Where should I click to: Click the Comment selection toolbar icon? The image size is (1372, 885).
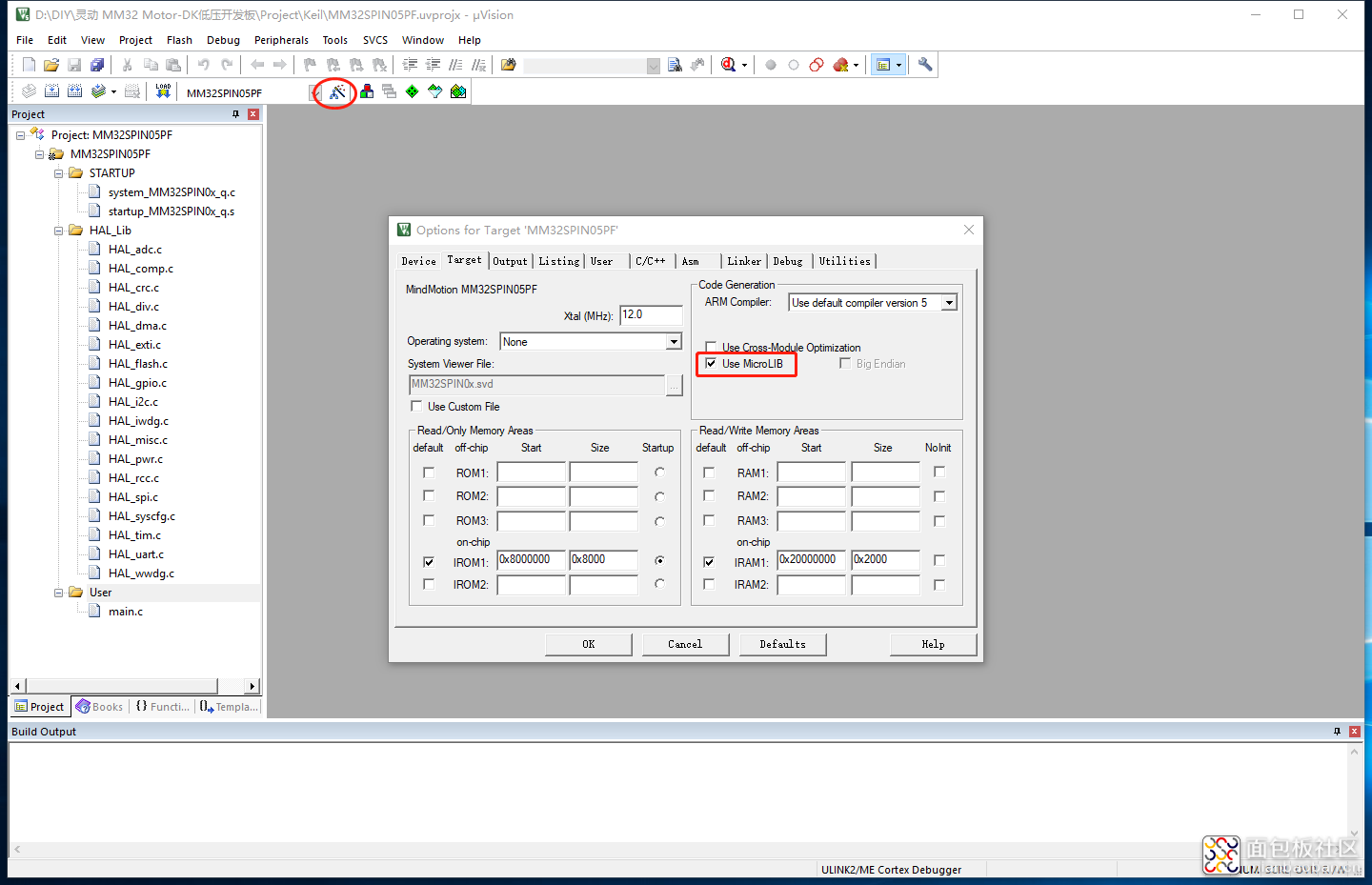click(x=455, y=65)
